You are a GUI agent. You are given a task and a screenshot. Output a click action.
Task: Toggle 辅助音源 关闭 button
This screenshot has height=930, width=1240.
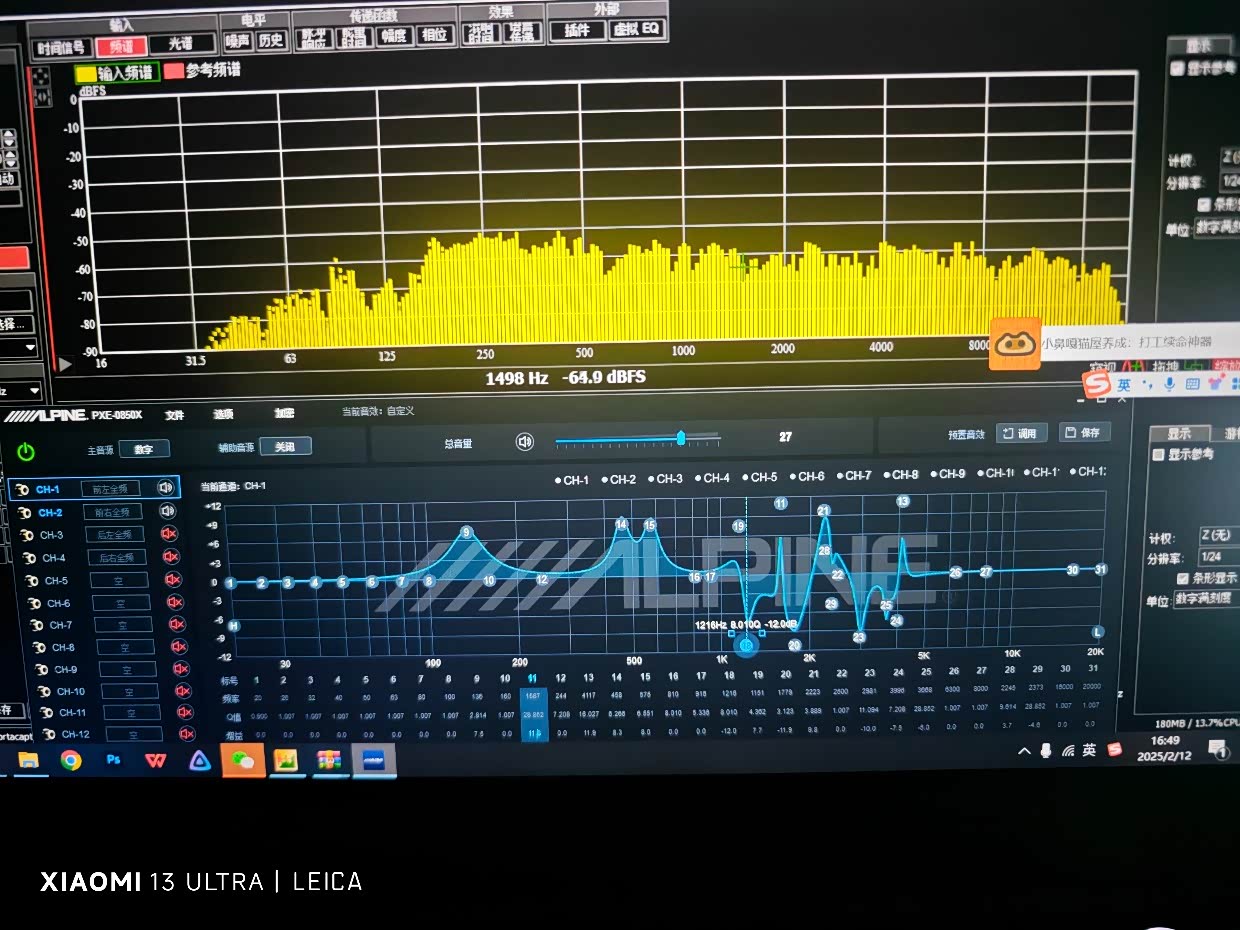tap(285, 447)
